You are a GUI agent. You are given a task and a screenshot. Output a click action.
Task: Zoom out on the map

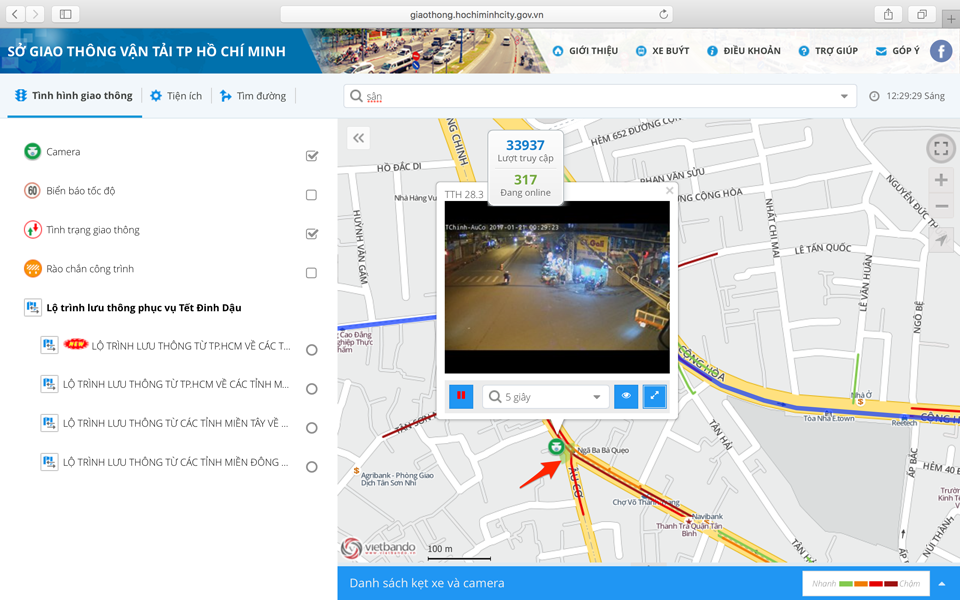(942, 206)
